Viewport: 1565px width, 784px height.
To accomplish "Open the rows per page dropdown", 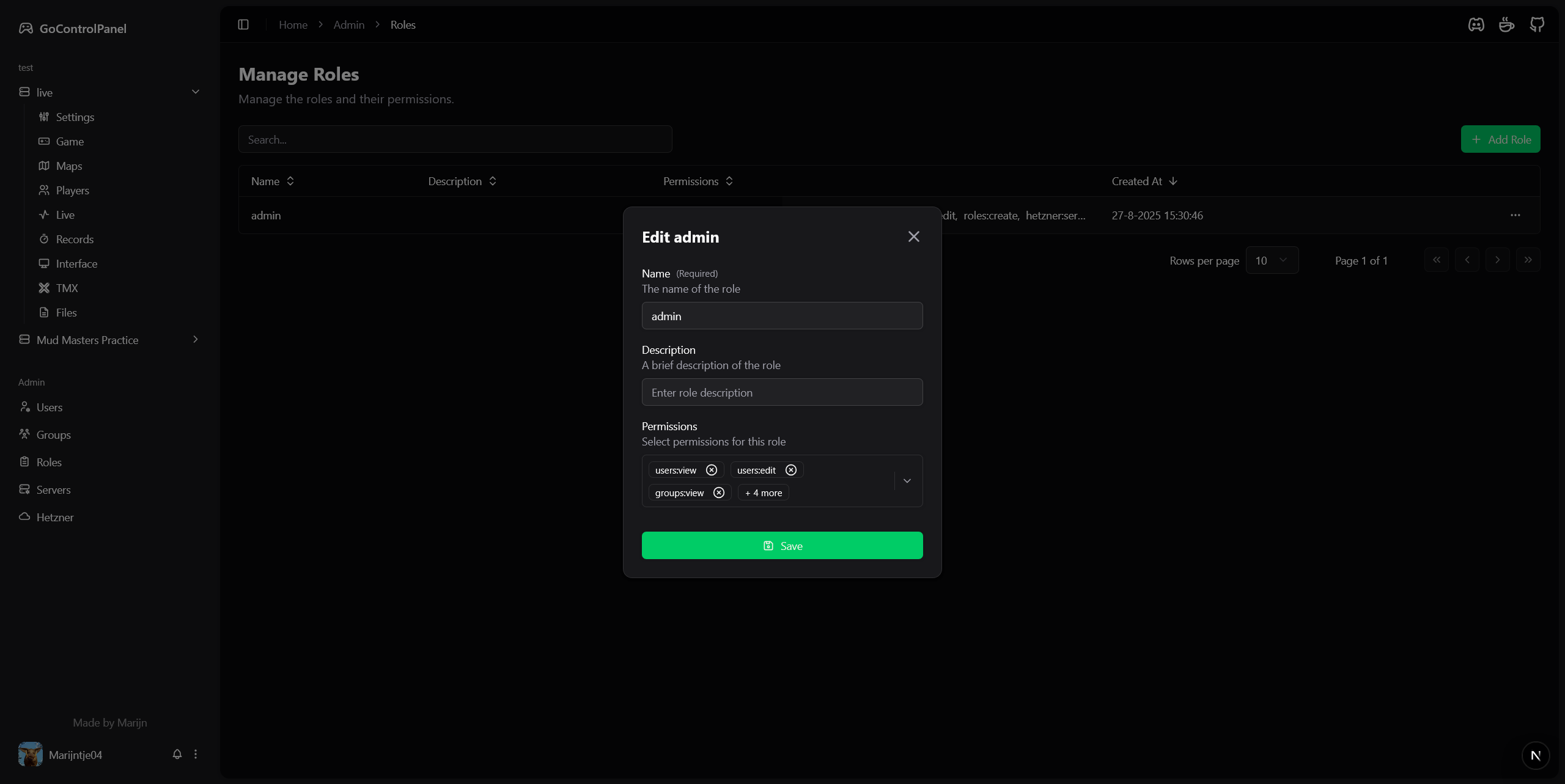I will pyautogui.click(x=1272, y=260).
